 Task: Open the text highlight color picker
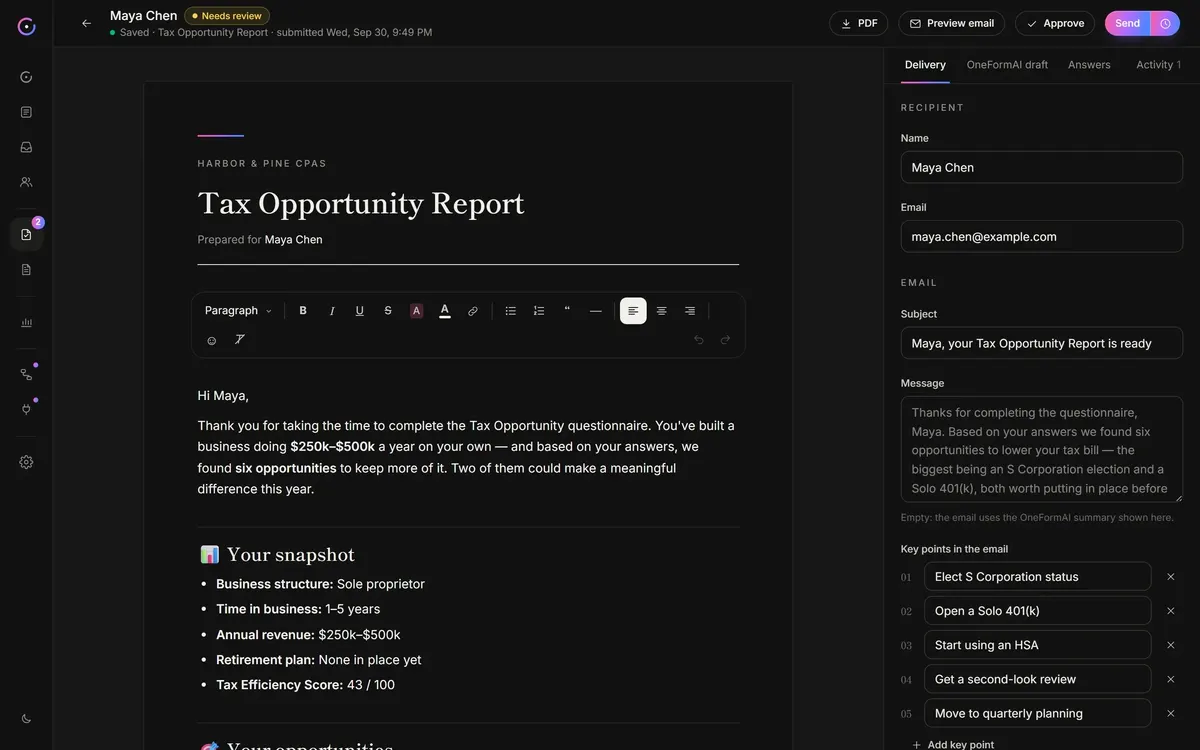[416, 311]
